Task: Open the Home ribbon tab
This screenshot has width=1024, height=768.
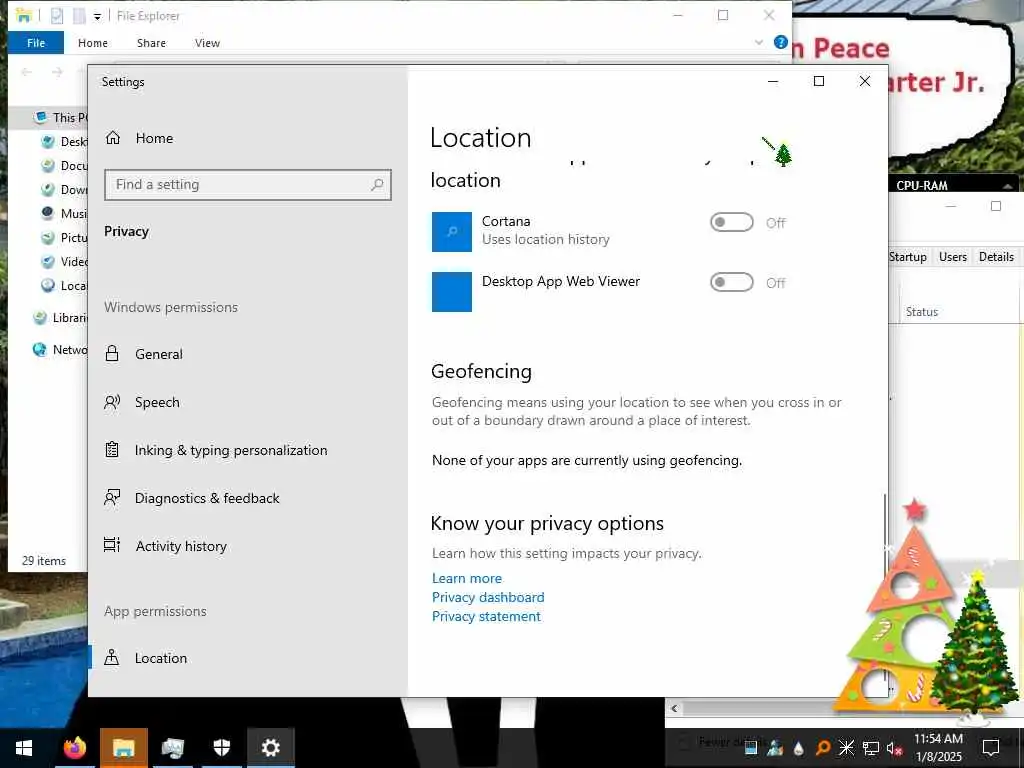Action: click(x=93, y=43)
